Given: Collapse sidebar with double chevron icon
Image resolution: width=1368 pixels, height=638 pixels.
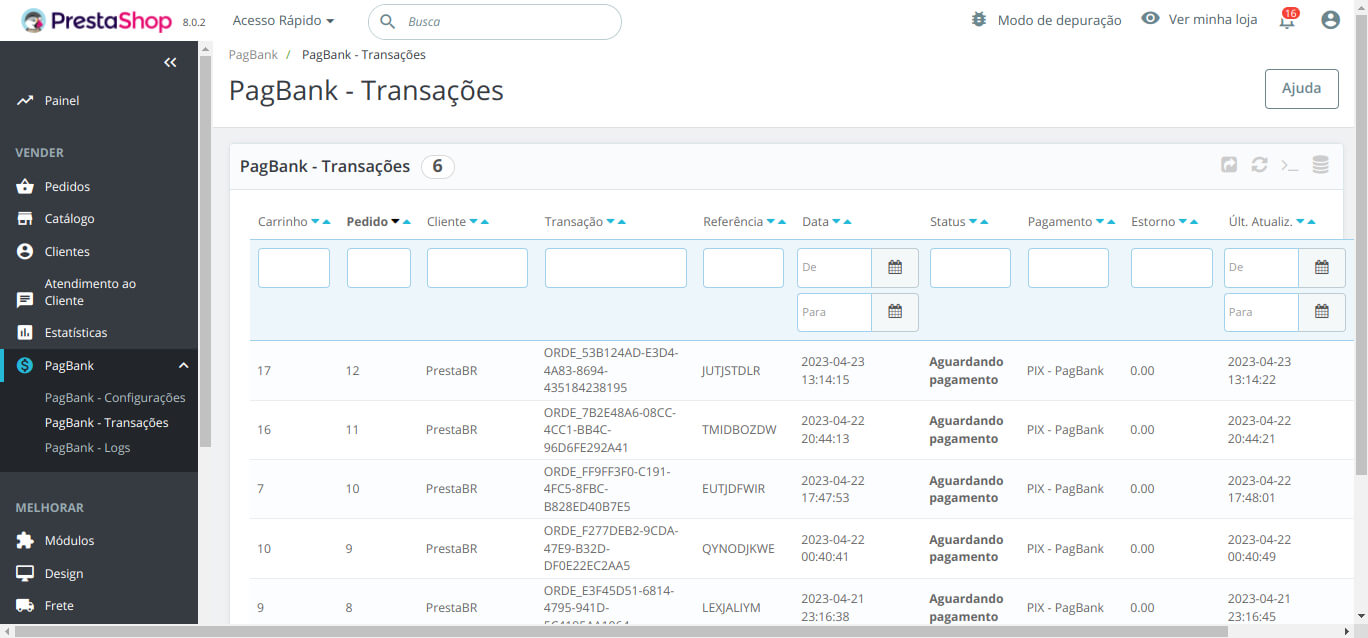Looking at the screenshot, I should (170, 63).
